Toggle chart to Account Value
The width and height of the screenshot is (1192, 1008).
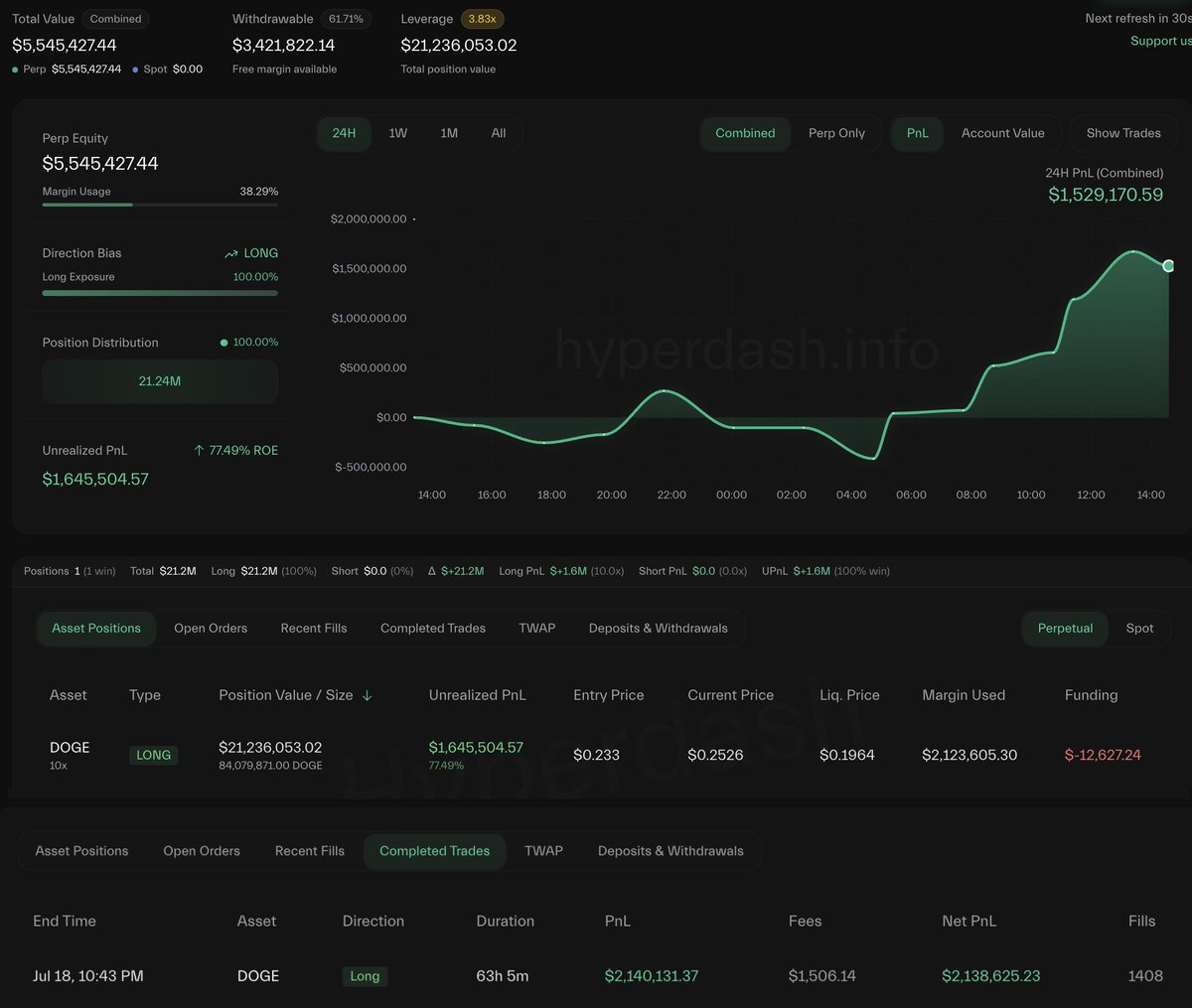pos(1002,133)
